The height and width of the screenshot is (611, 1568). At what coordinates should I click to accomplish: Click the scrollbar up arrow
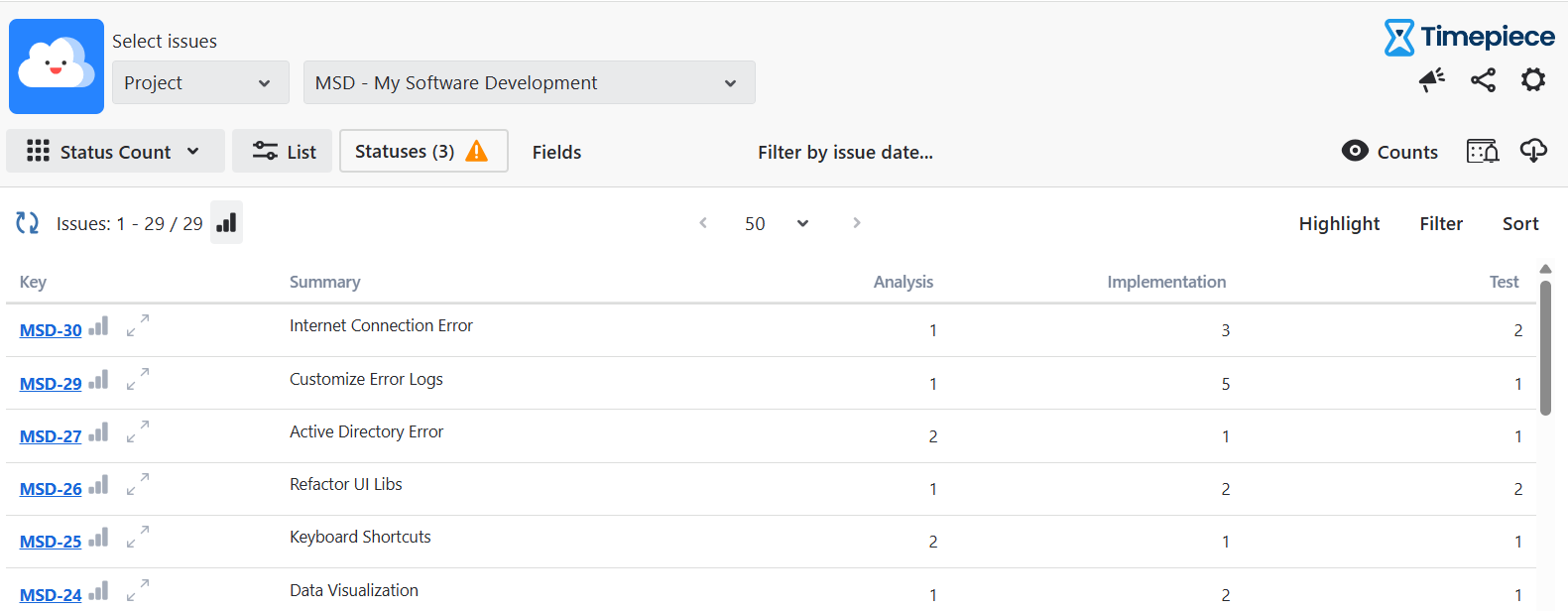coord(1545,269)
